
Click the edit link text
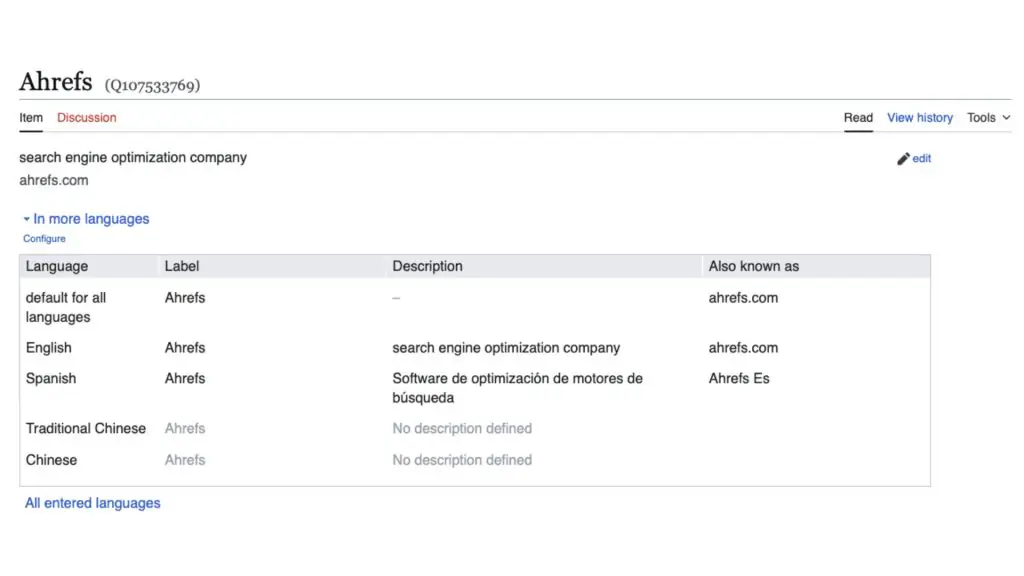click(x=921, y=159)
